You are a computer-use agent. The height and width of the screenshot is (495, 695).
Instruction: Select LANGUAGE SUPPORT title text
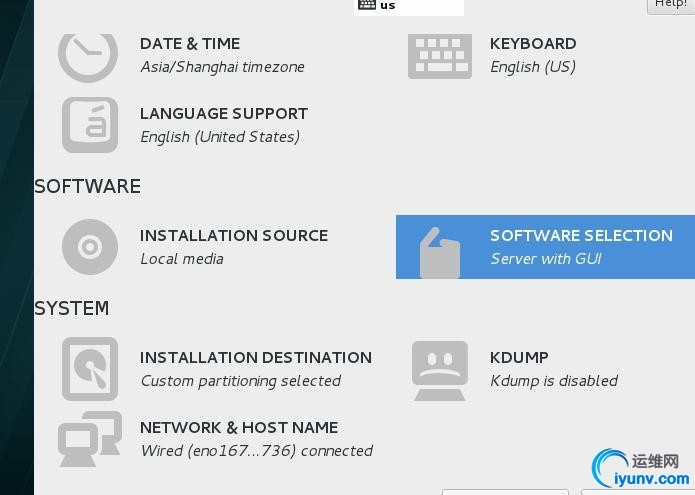224,114
